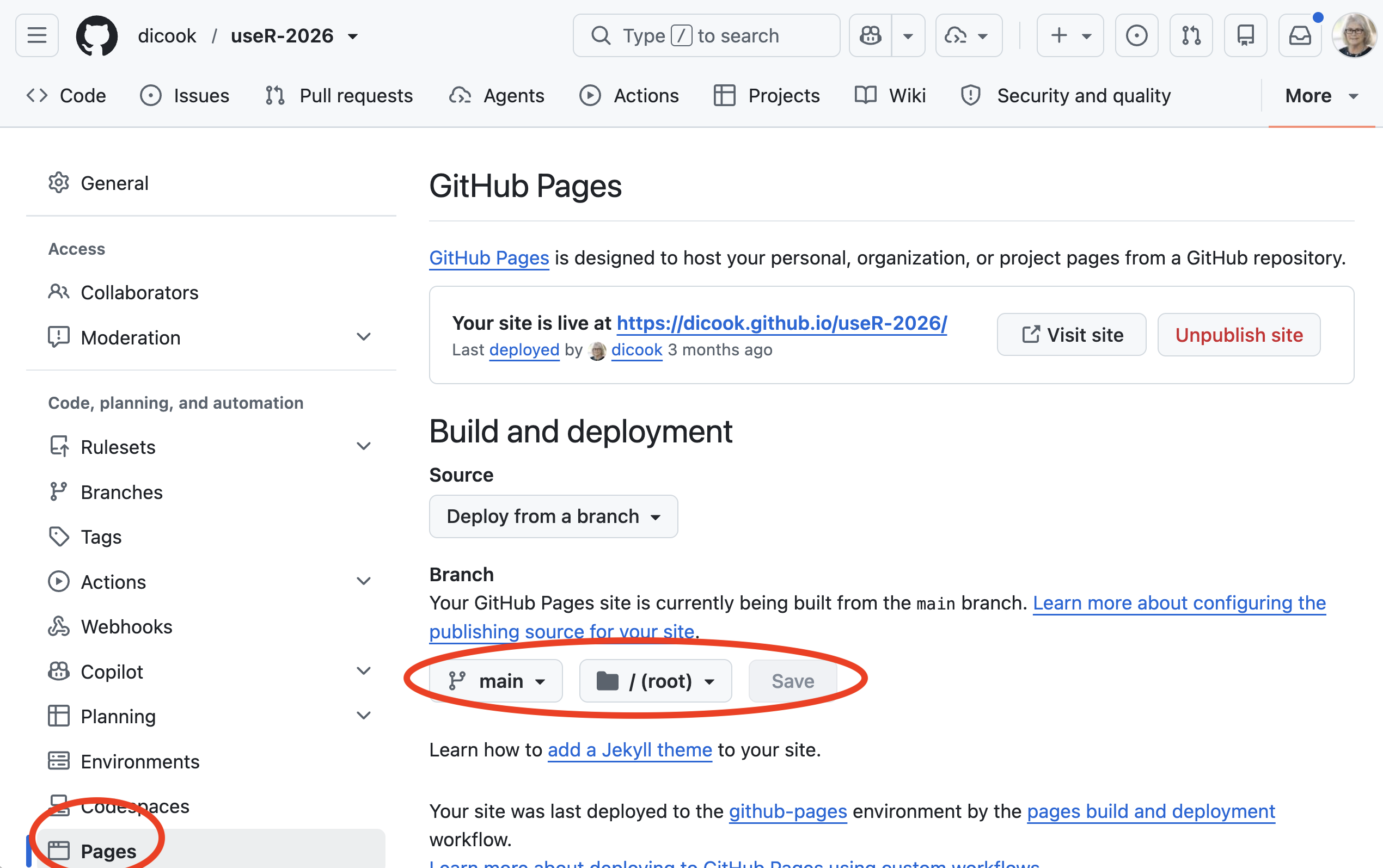Open the useR-2026 repository dropdown arrow
This screenshot has height=868, width=1383.
point(353,37)
